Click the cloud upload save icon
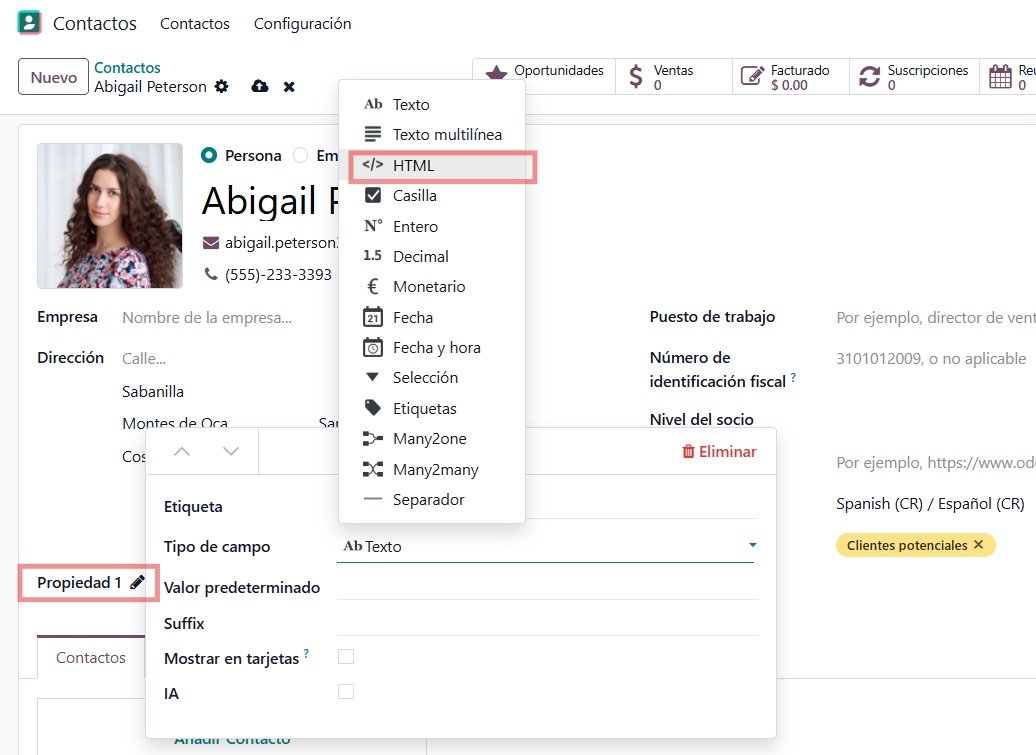This screenshot has width=1036, height=755. pyautogui.click(x=260, y=87)
